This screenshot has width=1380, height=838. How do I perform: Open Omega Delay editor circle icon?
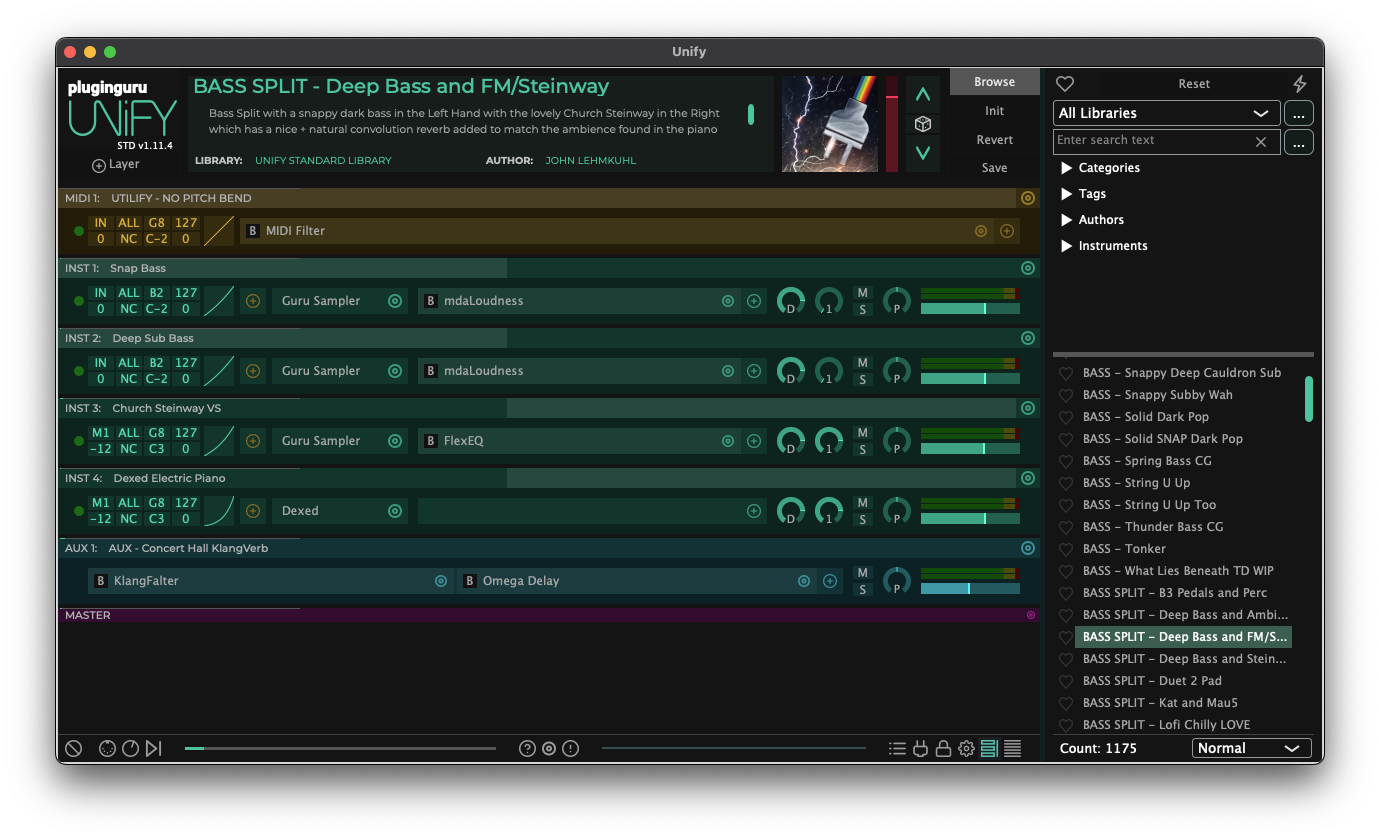[804, 581]
